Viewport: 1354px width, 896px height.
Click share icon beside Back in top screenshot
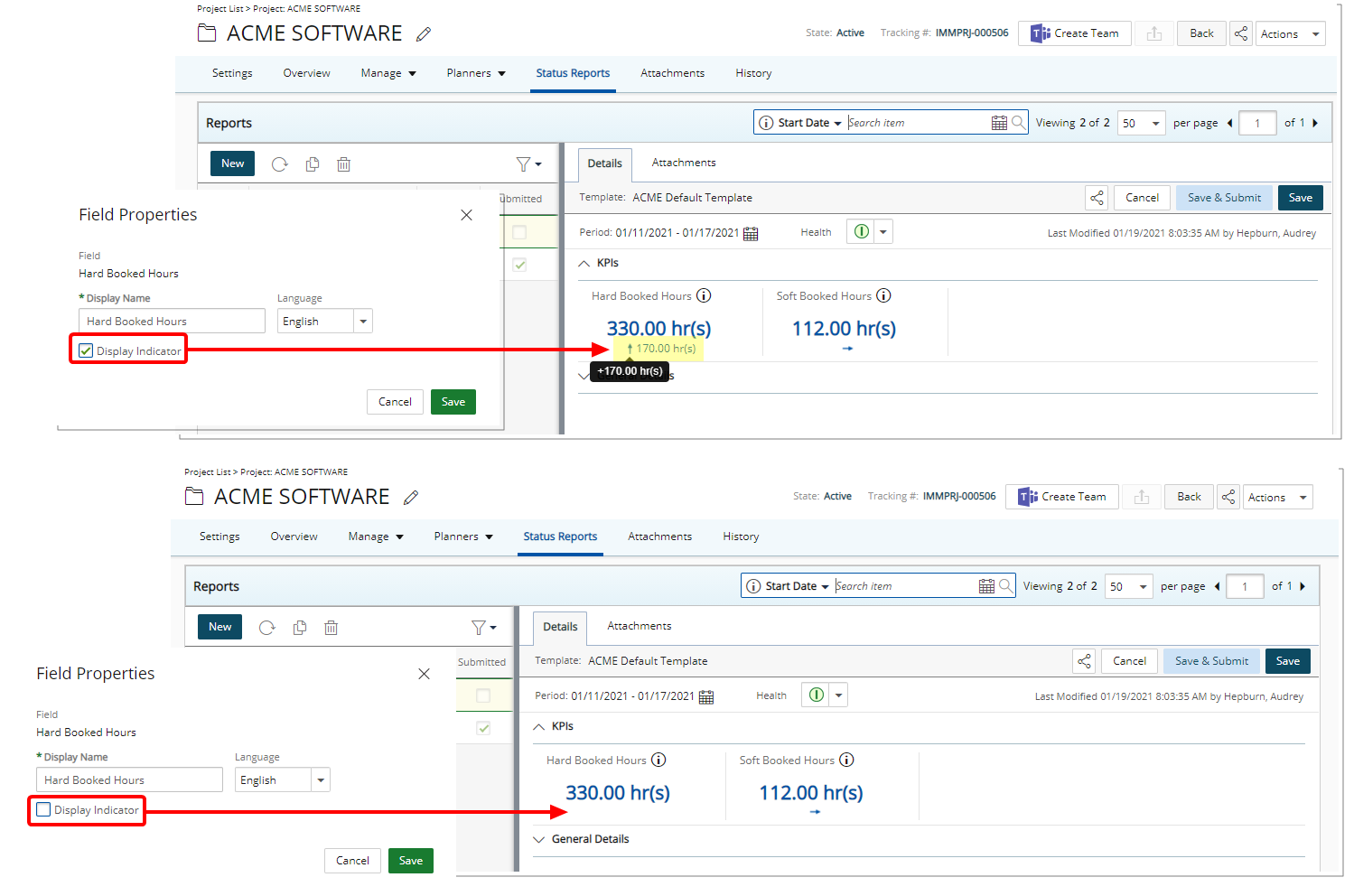pyautogui.click(x=1241, y=33)
